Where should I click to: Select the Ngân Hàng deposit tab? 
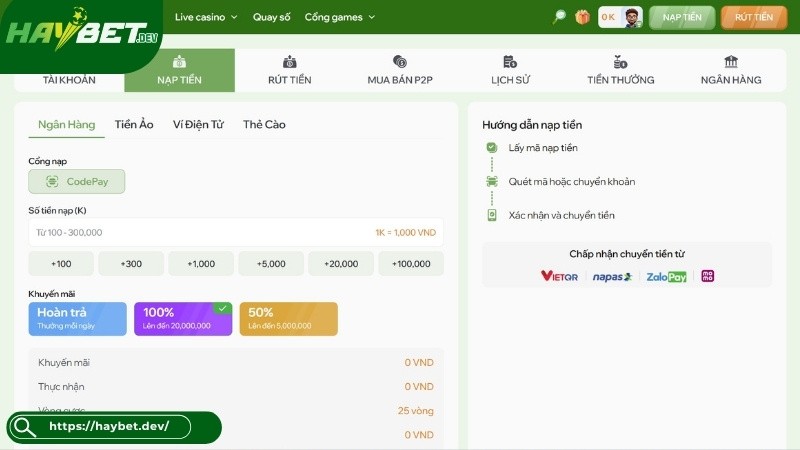click(x=66, y=124)
